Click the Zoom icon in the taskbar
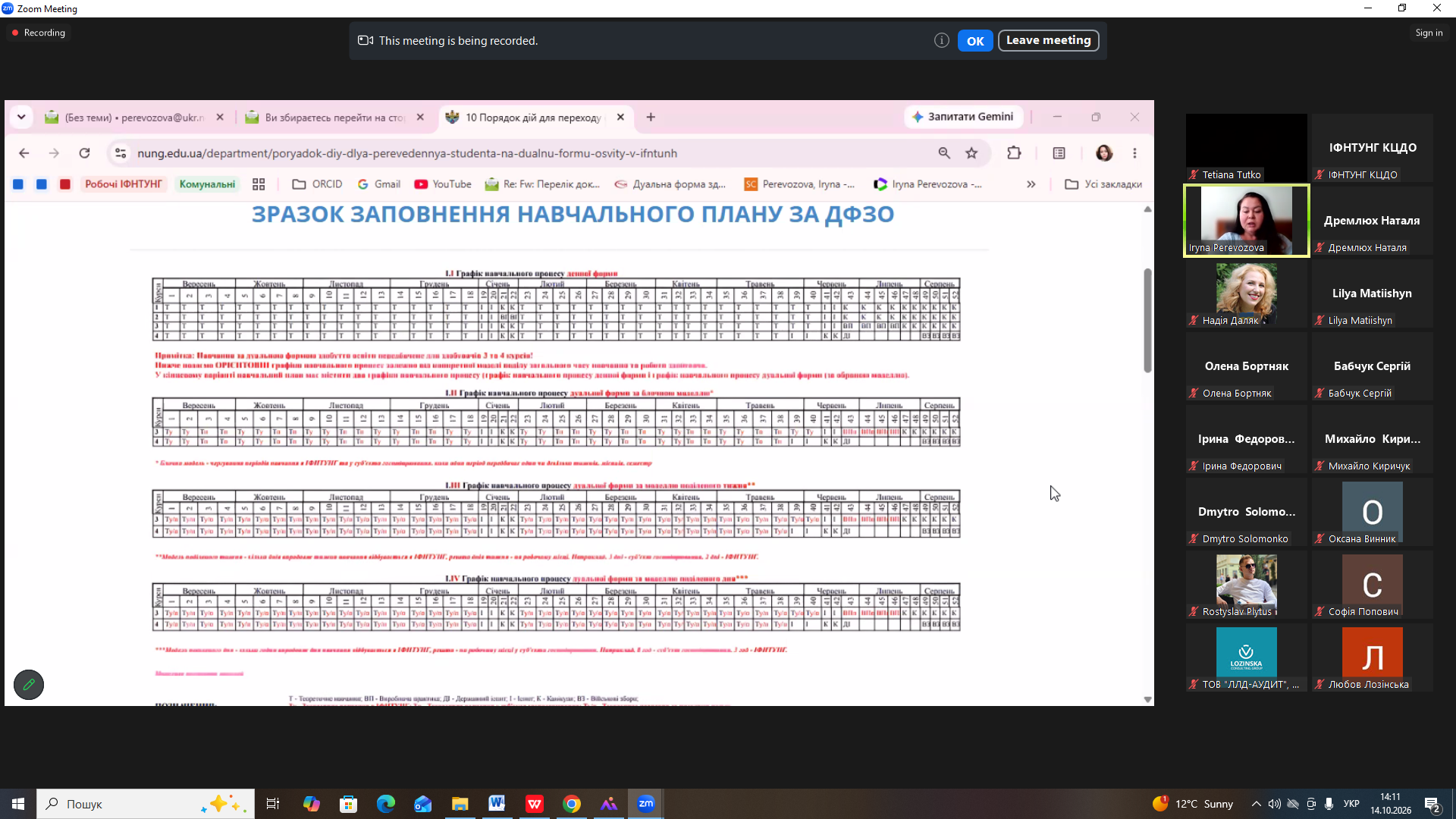Viewport: 1456px width, 819px height. pyautogui.click(x=646, y=804)
